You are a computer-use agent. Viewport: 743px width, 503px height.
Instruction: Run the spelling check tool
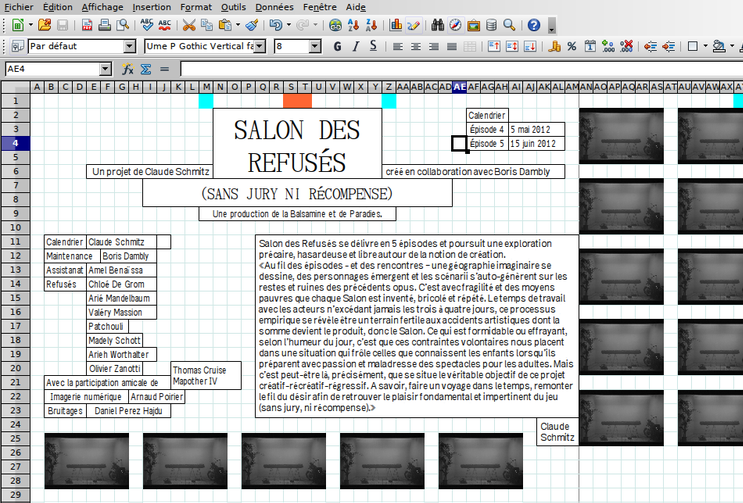click(x=147, y=25)
